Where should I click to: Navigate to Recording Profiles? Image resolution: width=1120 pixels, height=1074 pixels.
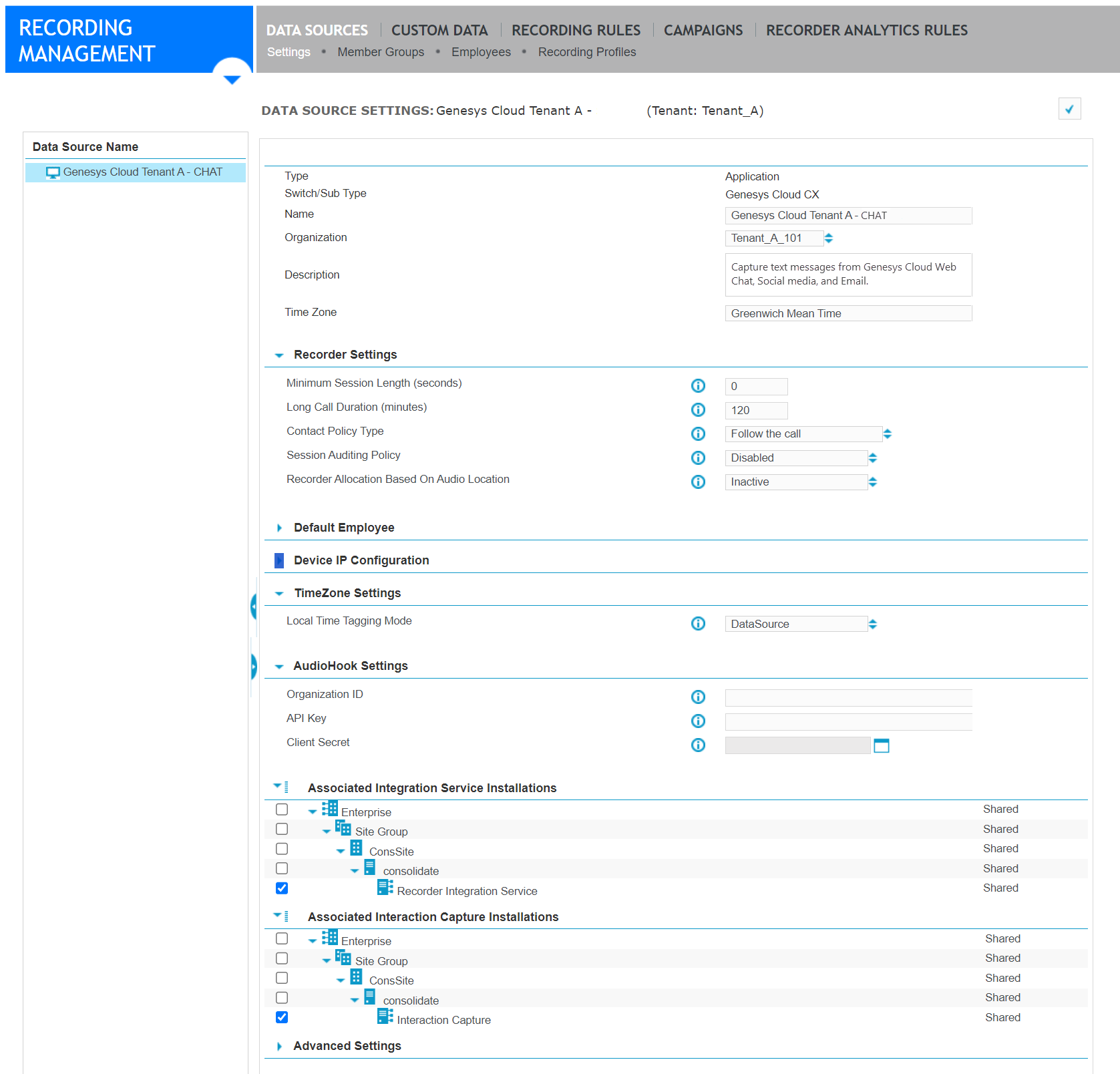[586, 51]
